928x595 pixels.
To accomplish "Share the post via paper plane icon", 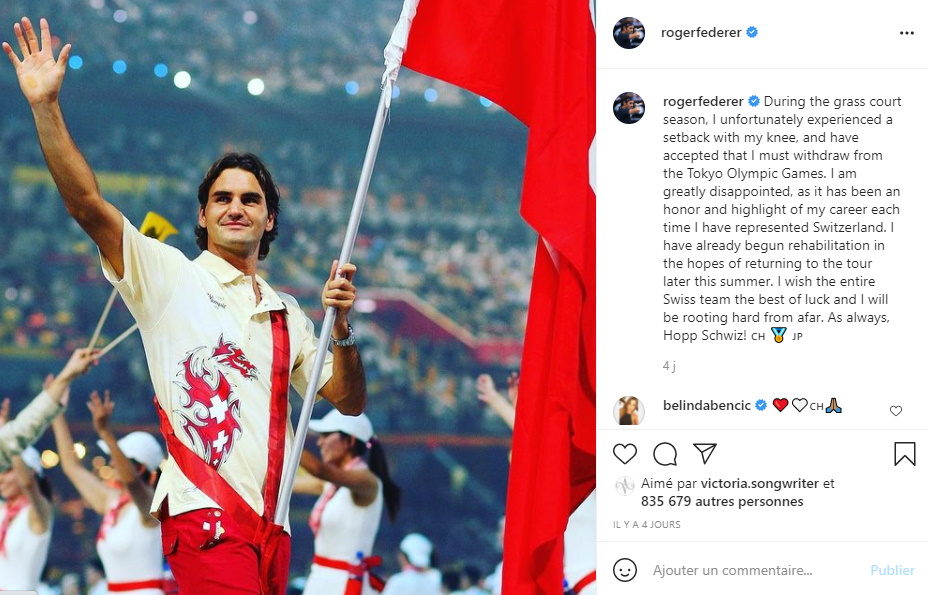I will (x=705, y=454).
